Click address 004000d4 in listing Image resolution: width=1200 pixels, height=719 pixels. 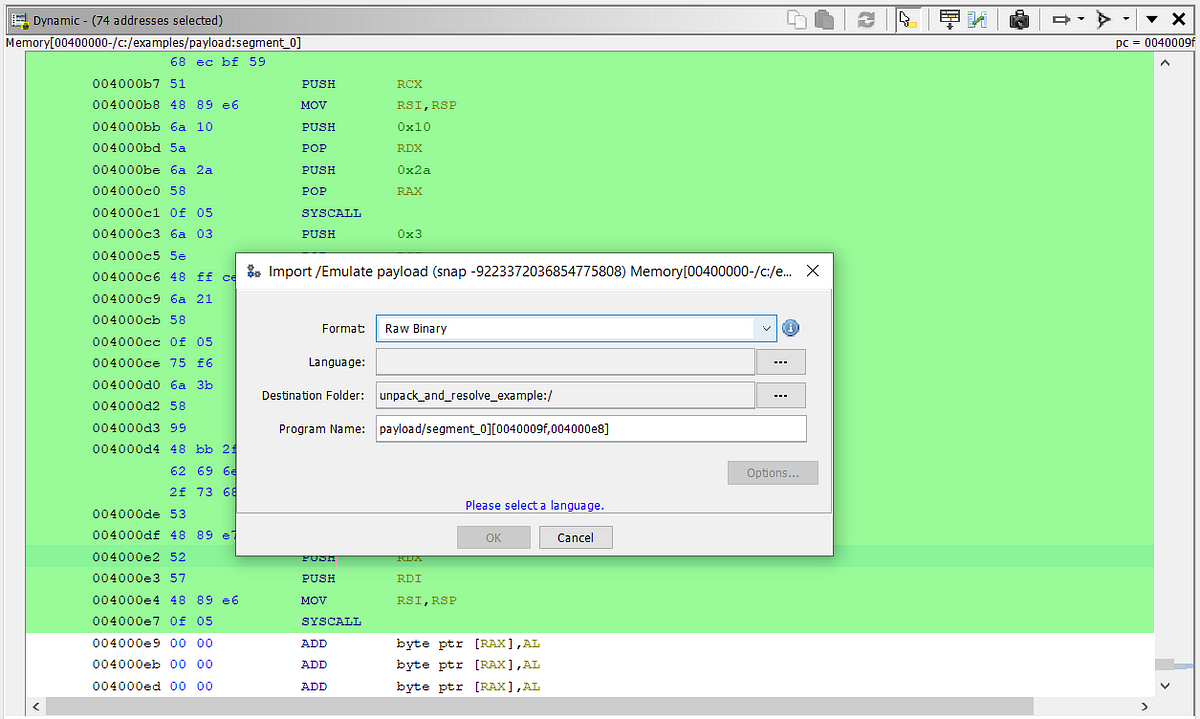pos(126,449)
